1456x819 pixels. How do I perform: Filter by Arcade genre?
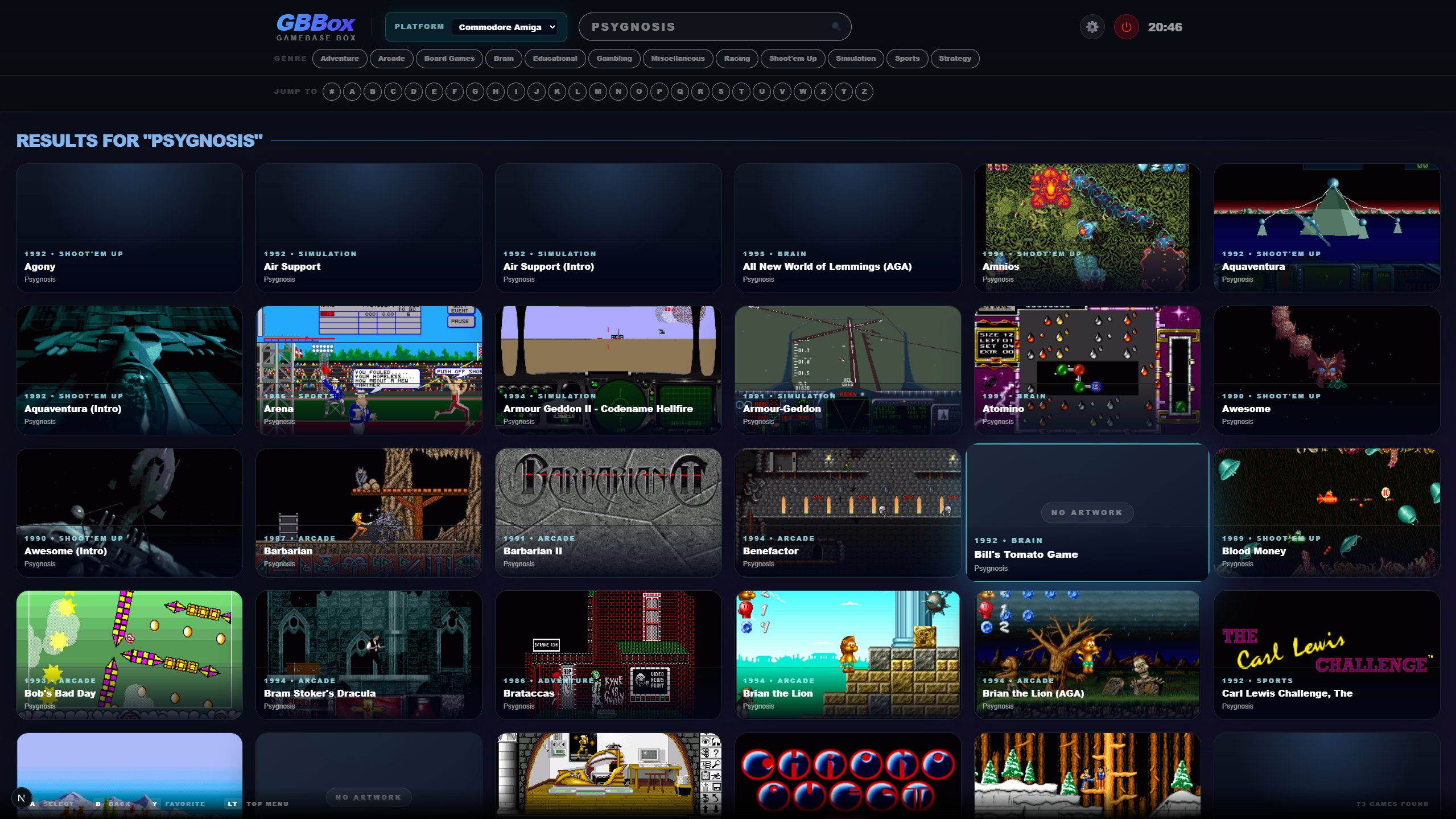[391, 59]
